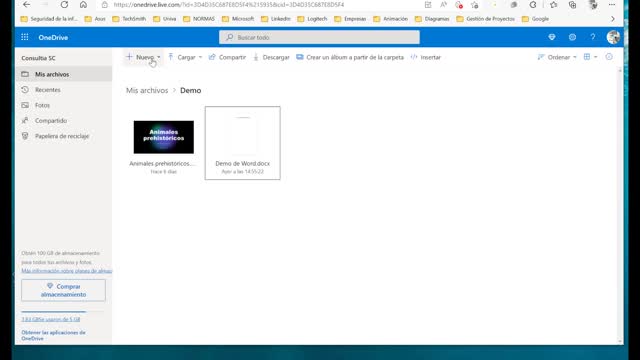
Task: Select the Demo de Word.docx file tile
Action: [242, 143]
